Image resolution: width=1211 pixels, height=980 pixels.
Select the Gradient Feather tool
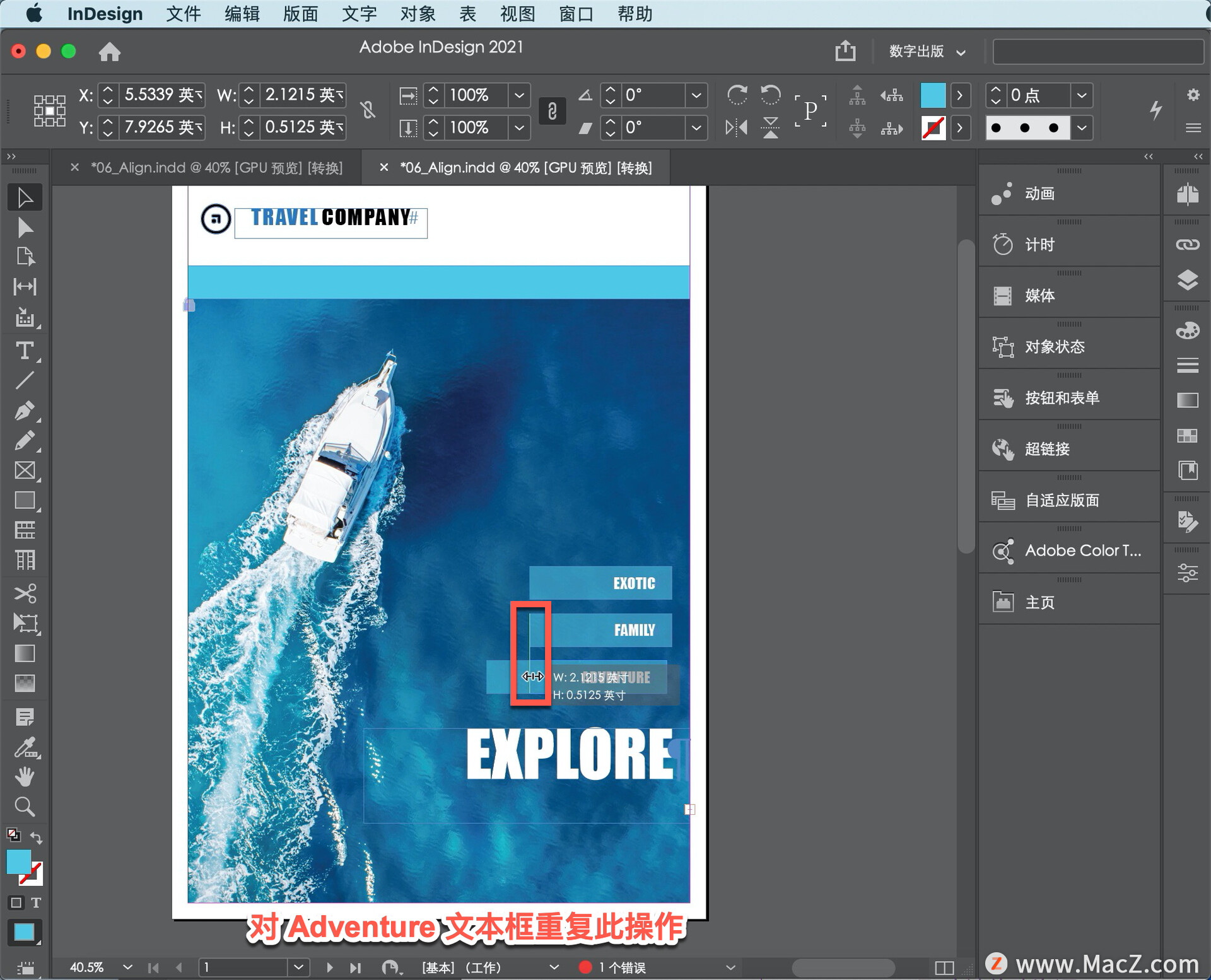[25, 683]
